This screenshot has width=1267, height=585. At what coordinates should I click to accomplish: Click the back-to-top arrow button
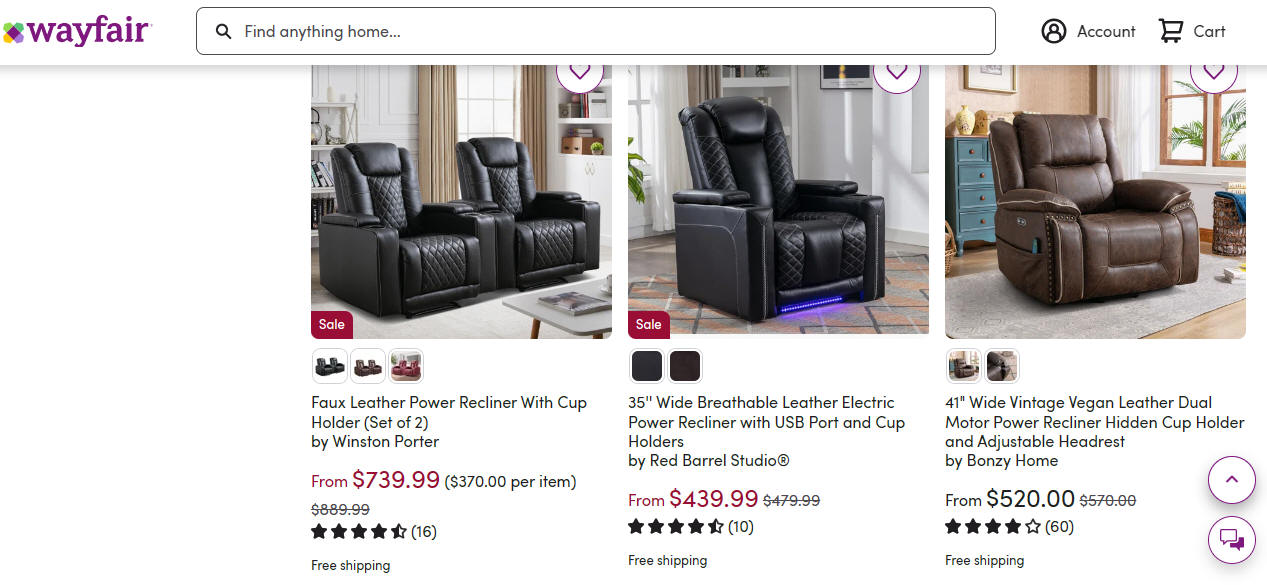(1232, 480)
